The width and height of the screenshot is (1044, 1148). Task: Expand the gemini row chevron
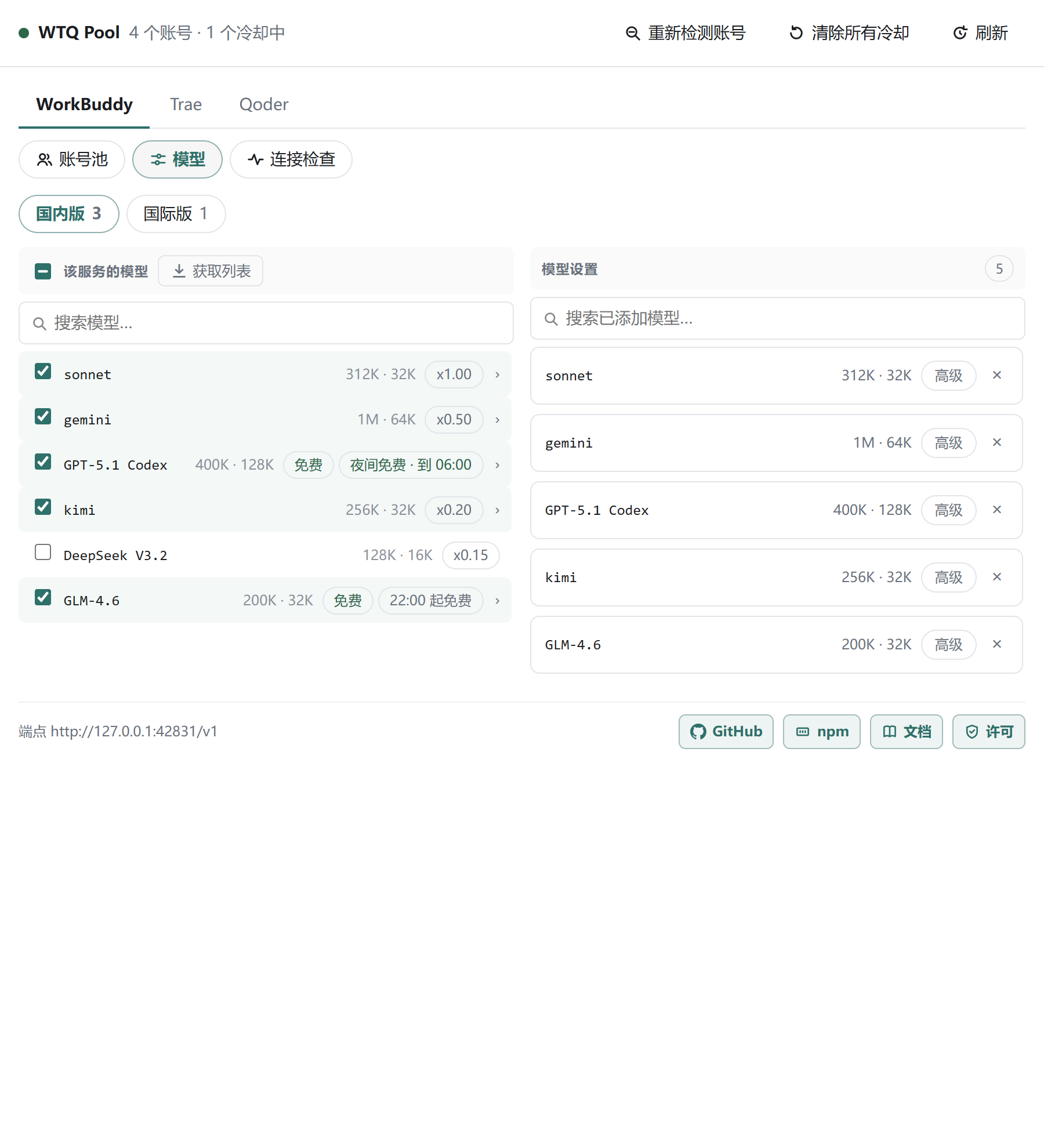[497, 420]
